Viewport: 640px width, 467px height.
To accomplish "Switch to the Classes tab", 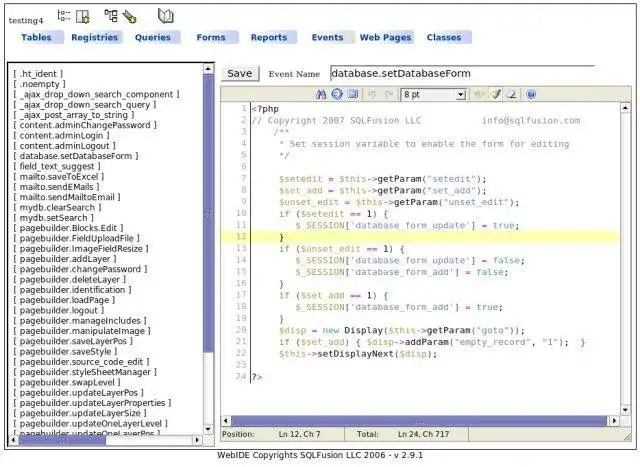I will click(x=444, y=37).
